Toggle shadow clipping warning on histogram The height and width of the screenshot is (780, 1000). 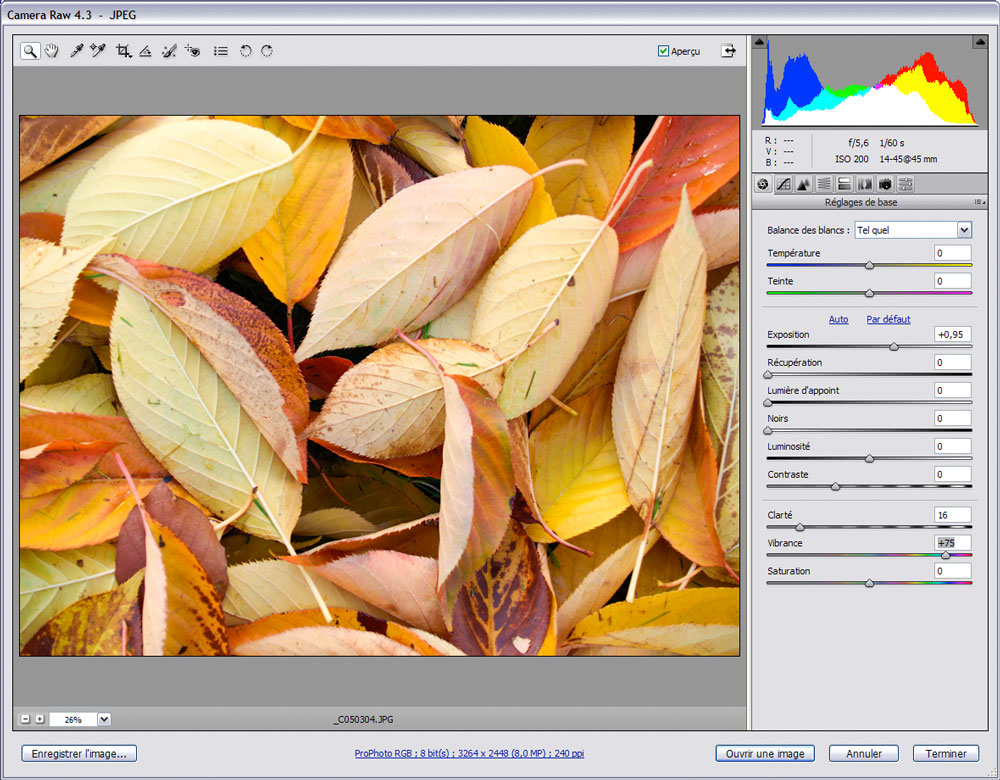point(759,42)
